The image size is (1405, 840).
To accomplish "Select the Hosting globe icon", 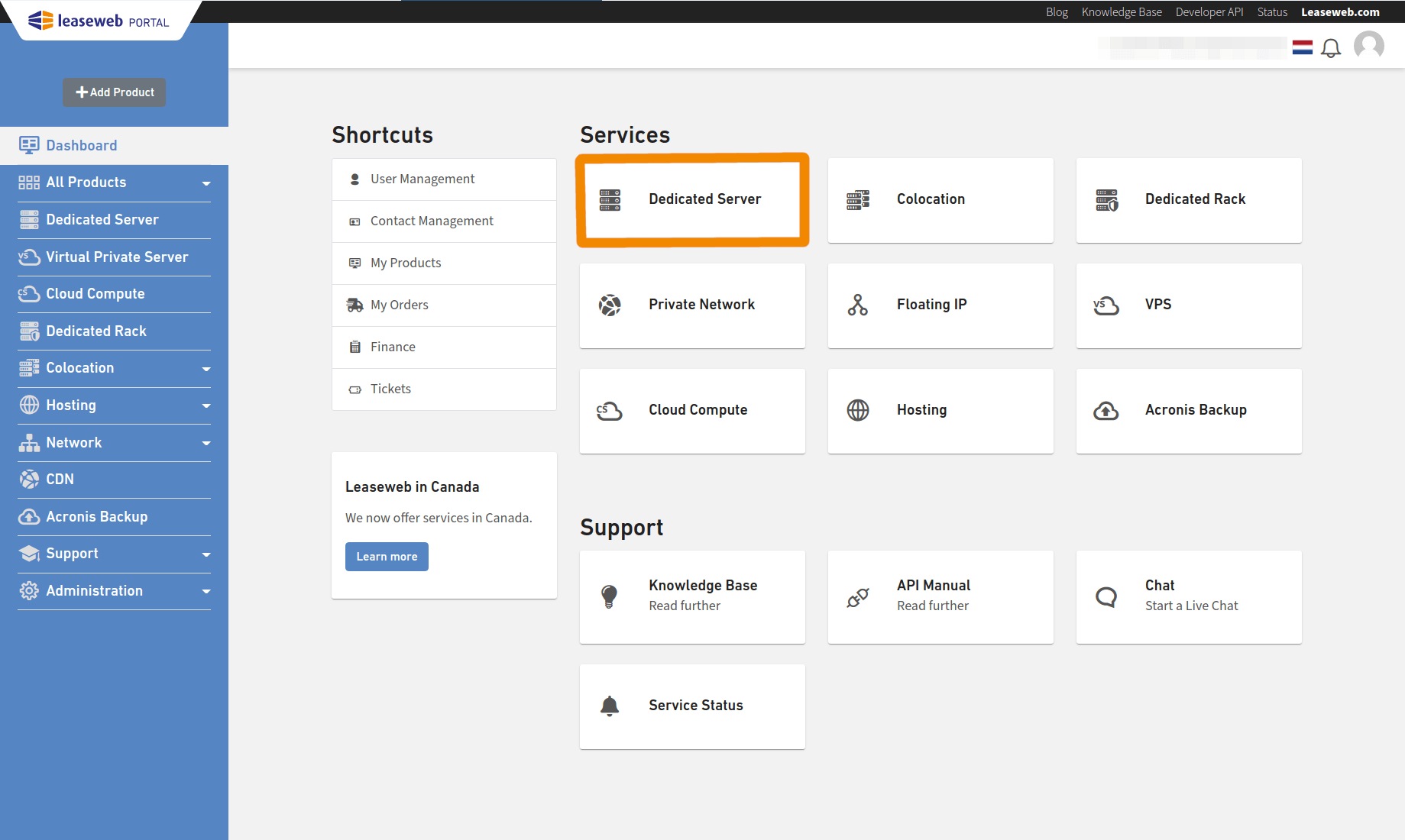I will tap(857, 410).
